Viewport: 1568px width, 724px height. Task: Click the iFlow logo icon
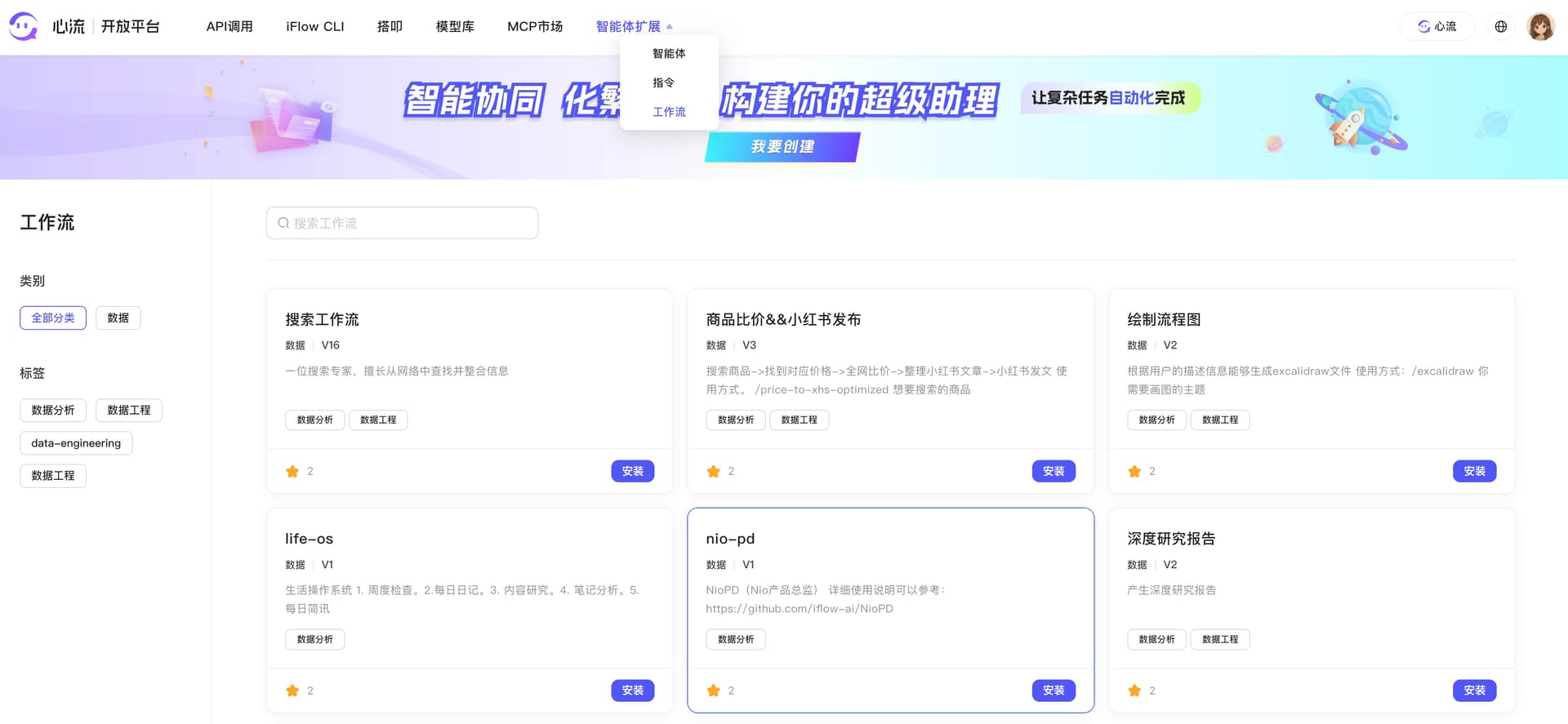click(23, 26)
